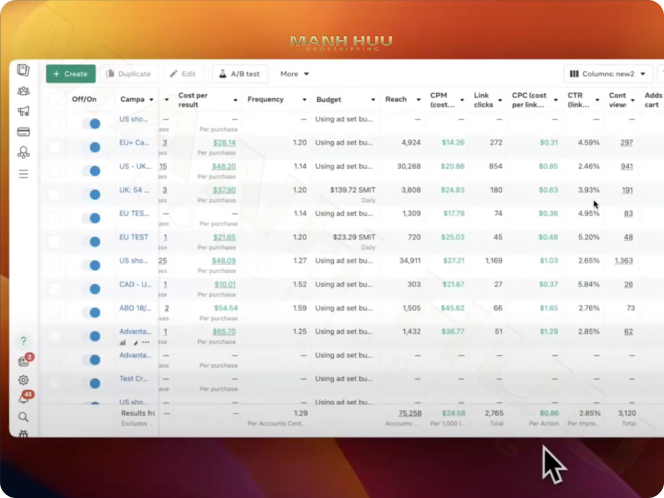Click the search magnifier icon in sidebar
The height and width of the screenshot is (498, 664).
click(x=23, y=416)
